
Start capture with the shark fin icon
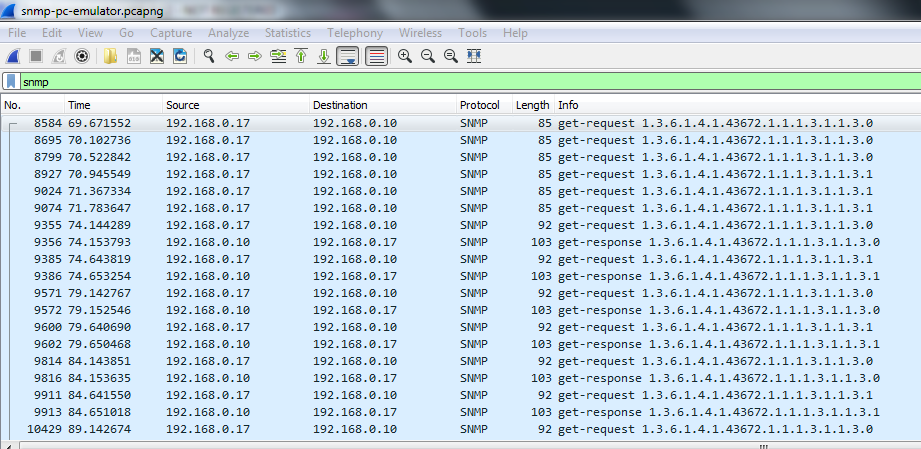click(x=13, y=56)
